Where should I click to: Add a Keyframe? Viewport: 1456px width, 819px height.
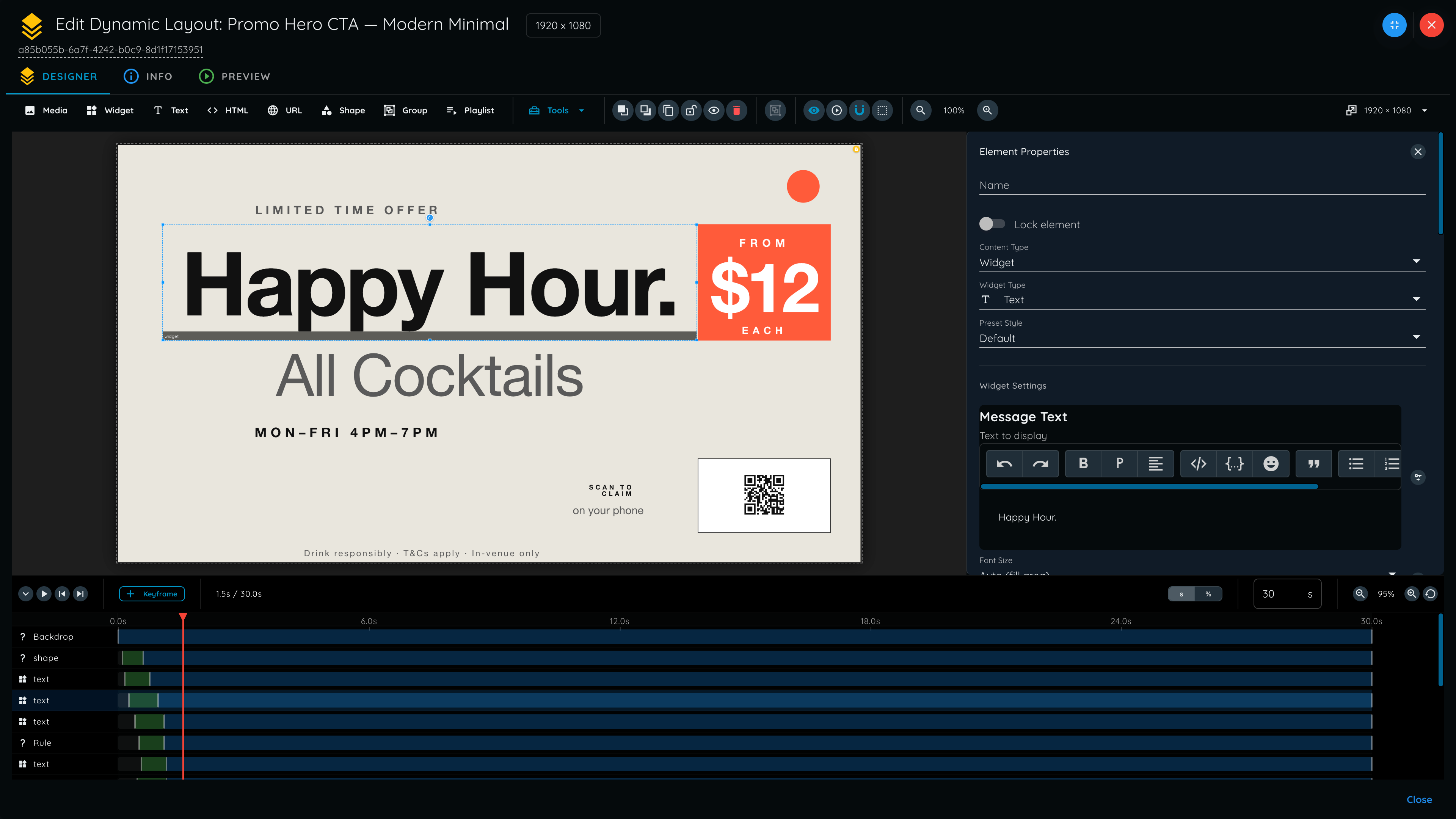click(x=152, y=594)
